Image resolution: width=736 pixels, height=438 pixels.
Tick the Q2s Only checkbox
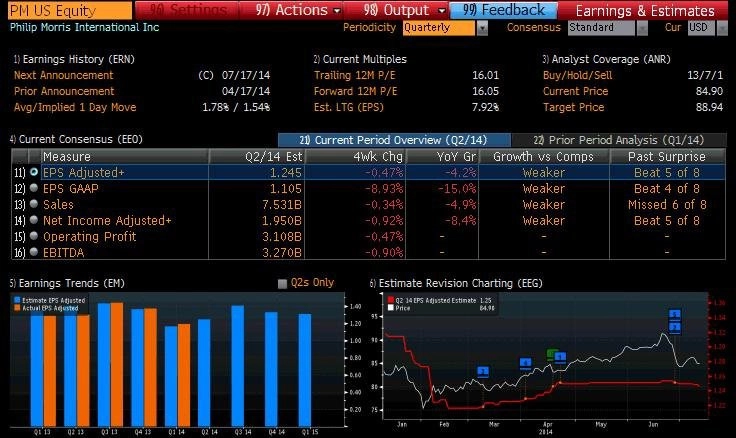pyautogui.click(x=282, y=284)
